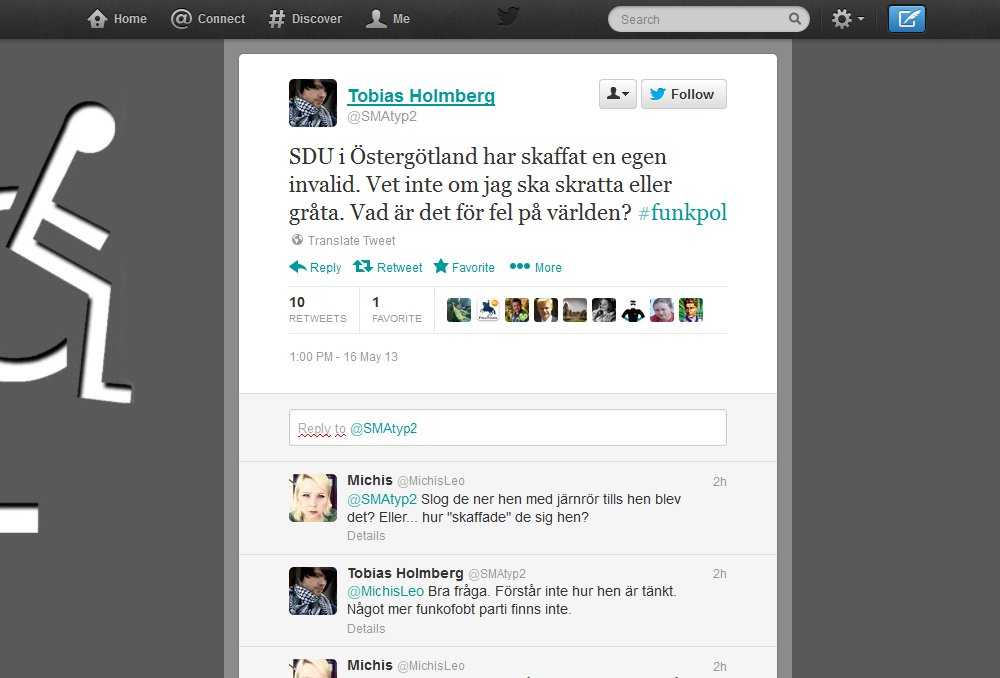This screenshot has height=678, width=1000.
Task: Open the compose new tweet button
Action: pyautogui.click(x=906, y=18)
